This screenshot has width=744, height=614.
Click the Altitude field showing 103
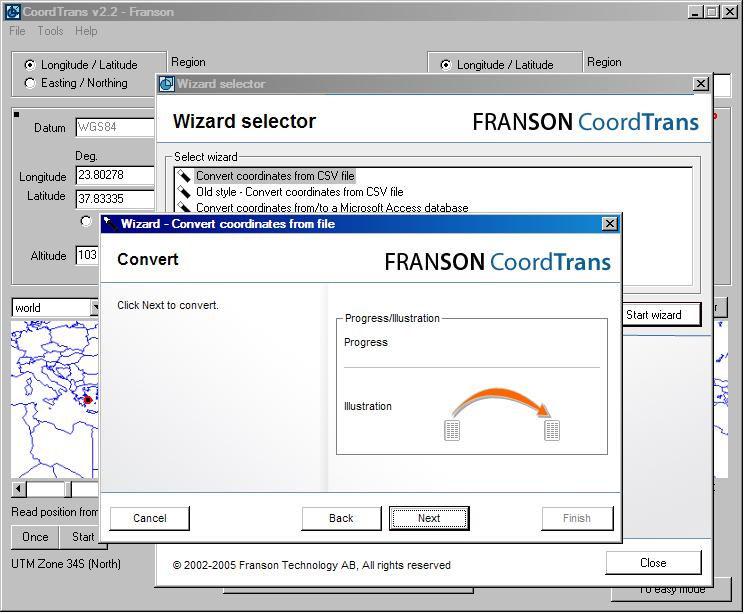pos(88,255)
